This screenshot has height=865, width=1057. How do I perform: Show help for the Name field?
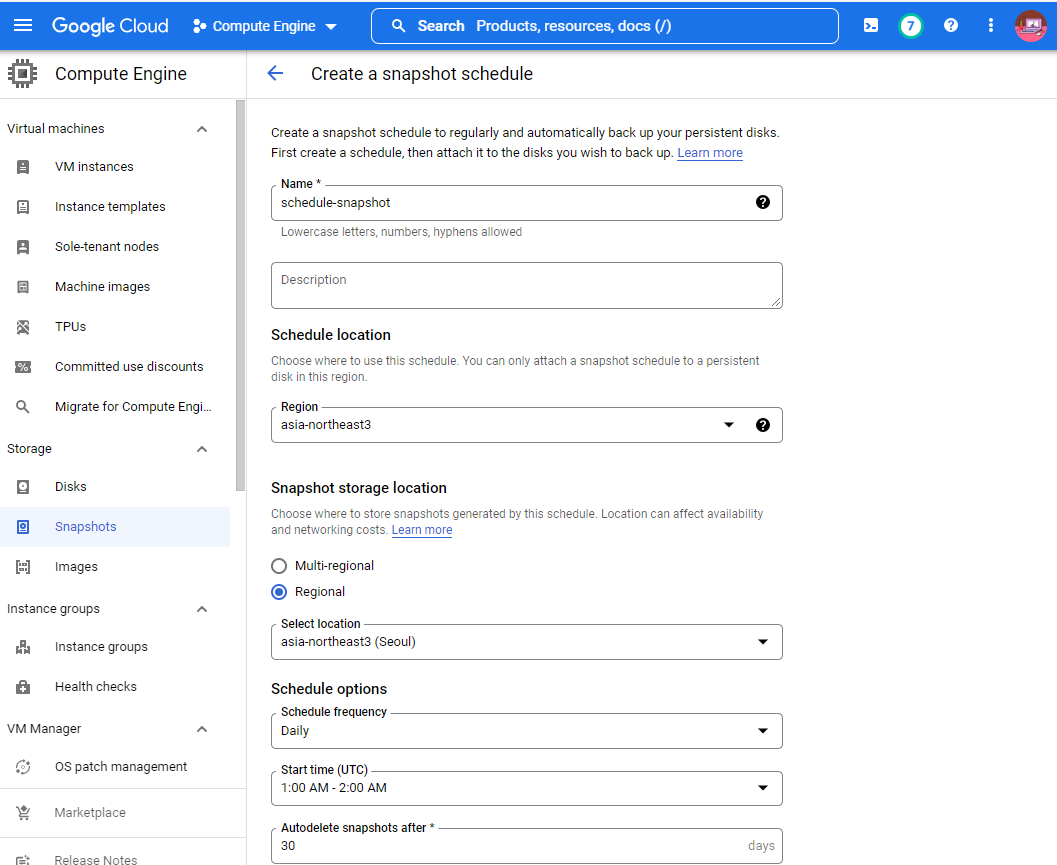coord(762,202)
